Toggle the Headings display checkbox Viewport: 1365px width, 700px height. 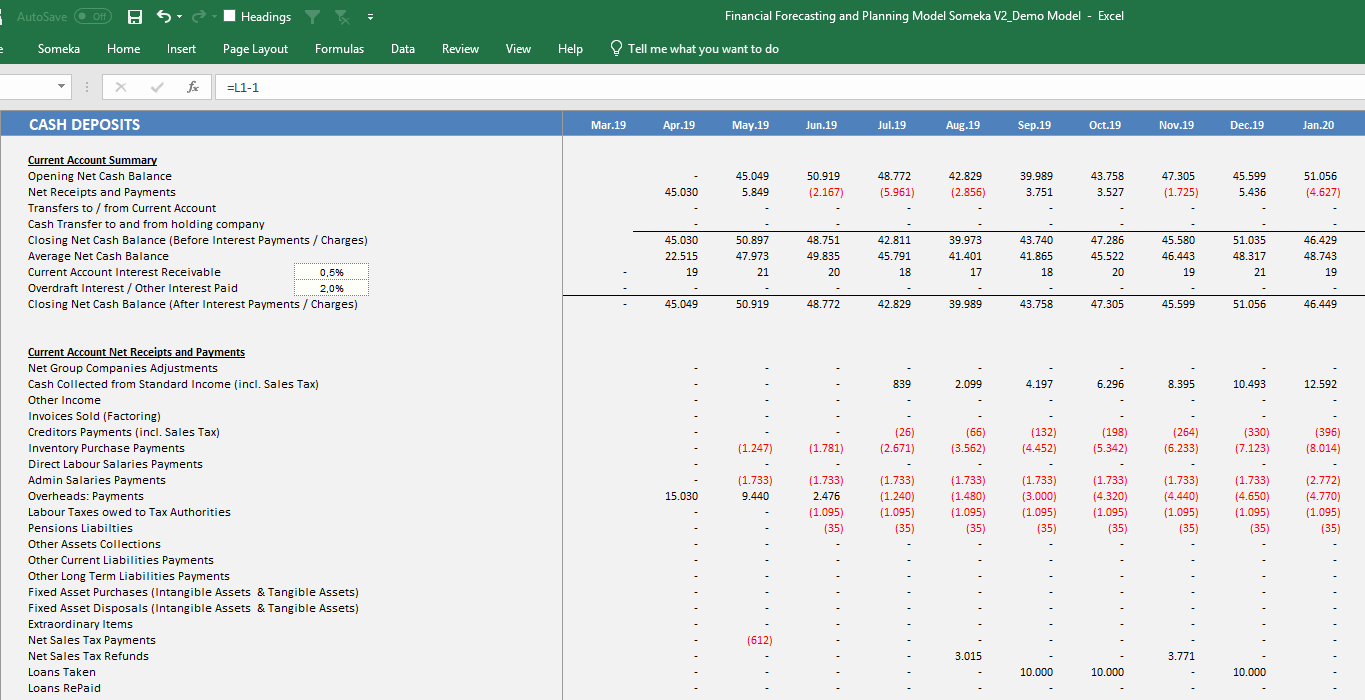click(x=230, y=16)
